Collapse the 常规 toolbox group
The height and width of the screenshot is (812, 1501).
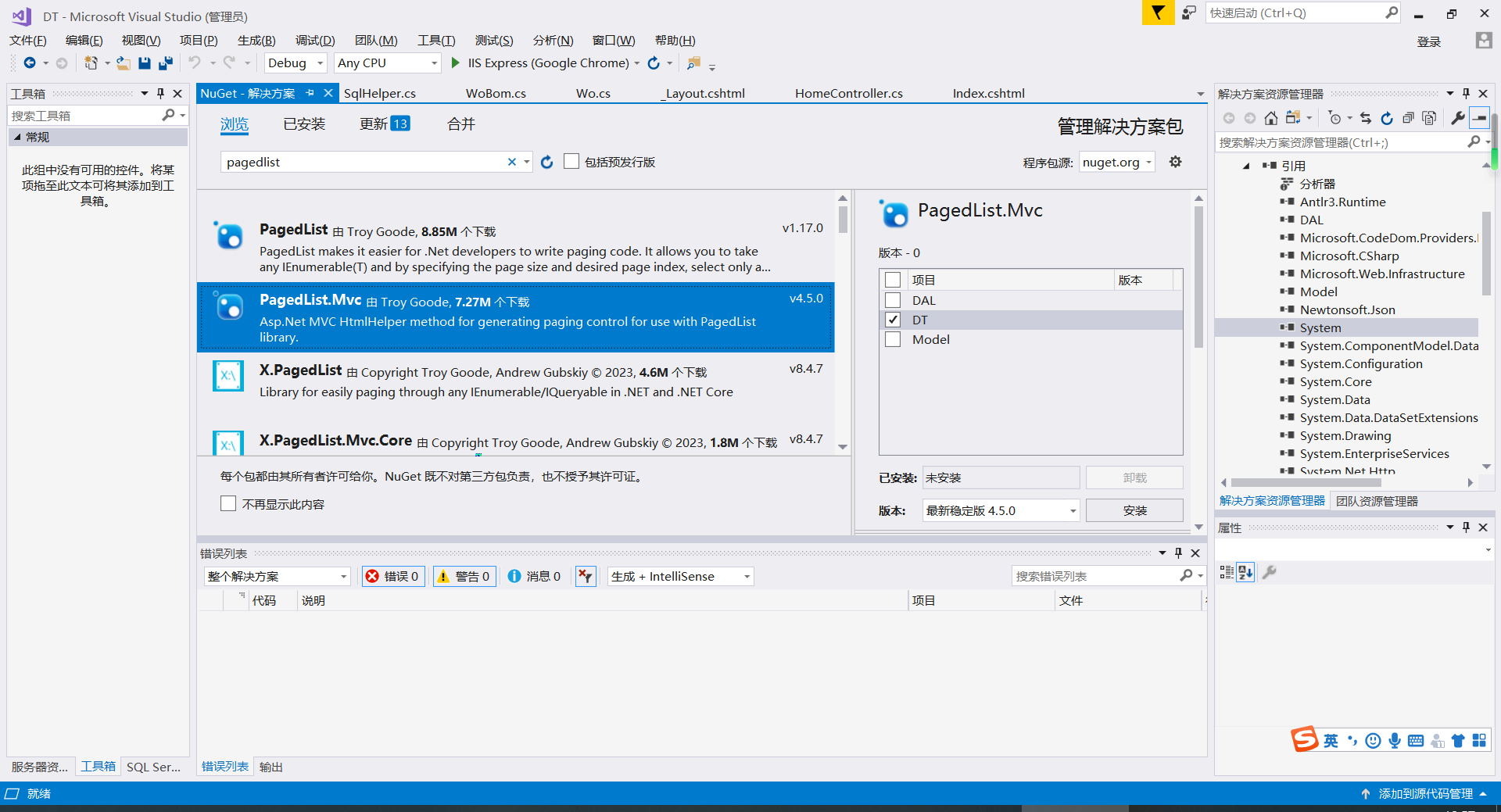click(17, 137)
